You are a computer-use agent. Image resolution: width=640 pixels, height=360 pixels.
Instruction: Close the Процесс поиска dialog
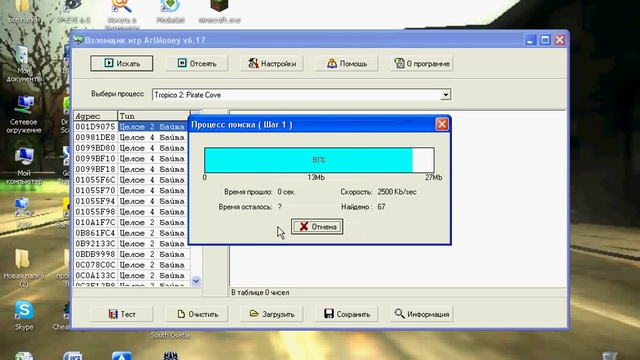[442, 124]
